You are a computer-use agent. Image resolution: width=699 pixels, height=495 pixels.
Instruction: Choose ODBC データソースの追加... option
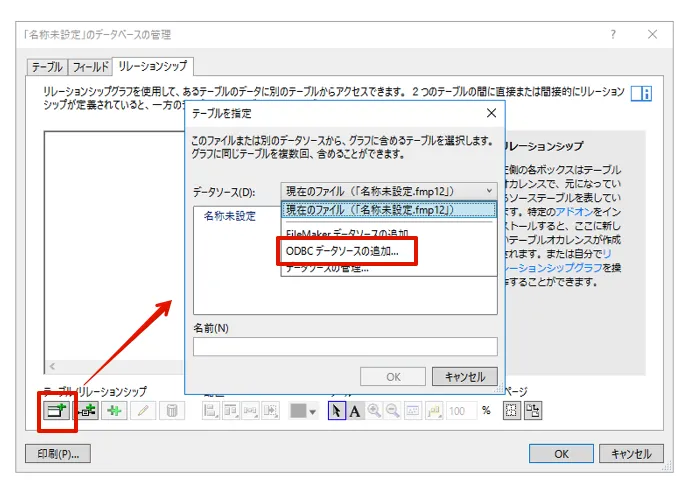tap(342, 251)
